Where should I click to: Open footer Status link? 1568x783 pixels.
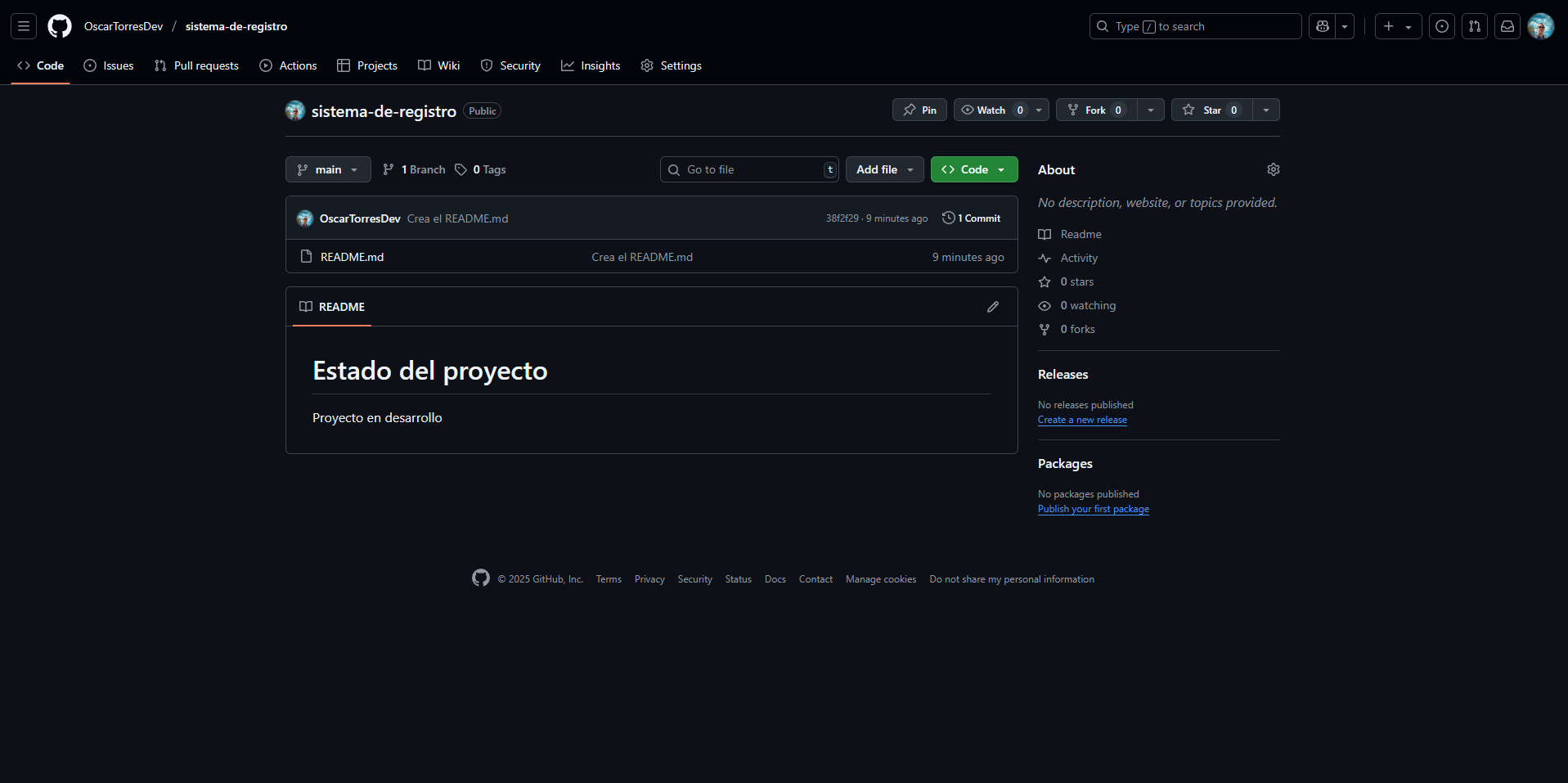click(x=738, y=579)
